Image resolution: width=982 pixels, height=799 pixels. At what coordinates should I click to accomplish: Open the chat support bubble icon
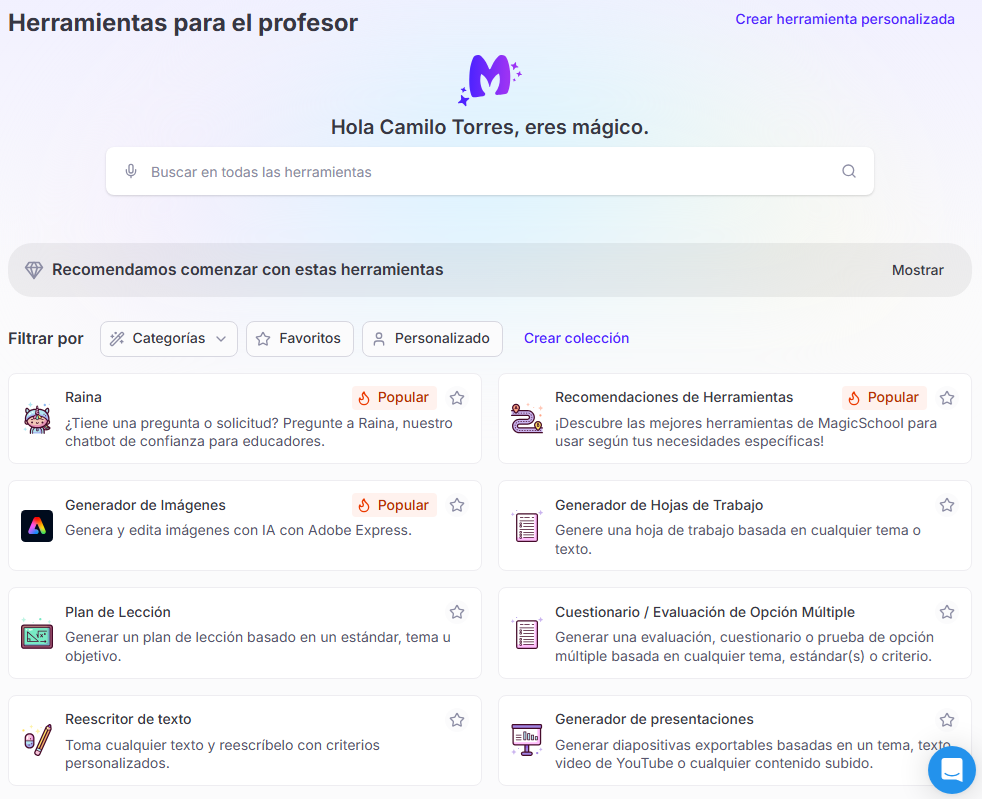pyautogui.click(x=951, y=770)
